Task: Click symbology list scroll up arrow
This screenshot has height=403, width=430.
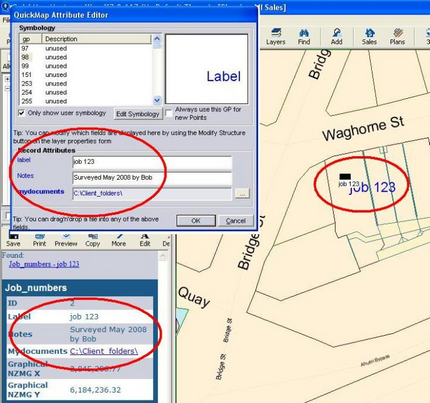Action: tap(157, 39)
